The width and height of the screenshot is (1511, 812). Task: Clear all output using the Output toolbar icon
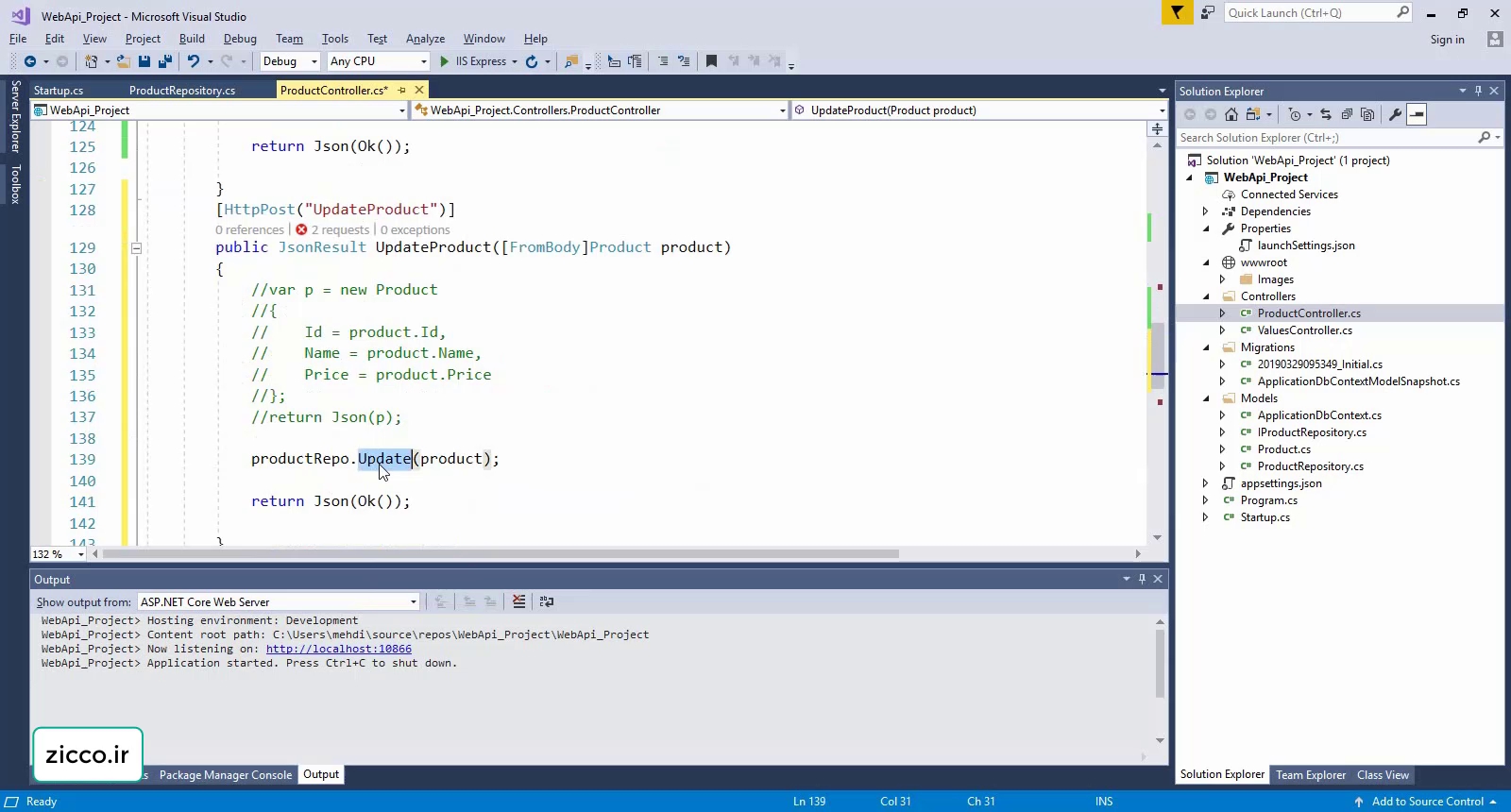pyautogui.click(x=518, y=601)
